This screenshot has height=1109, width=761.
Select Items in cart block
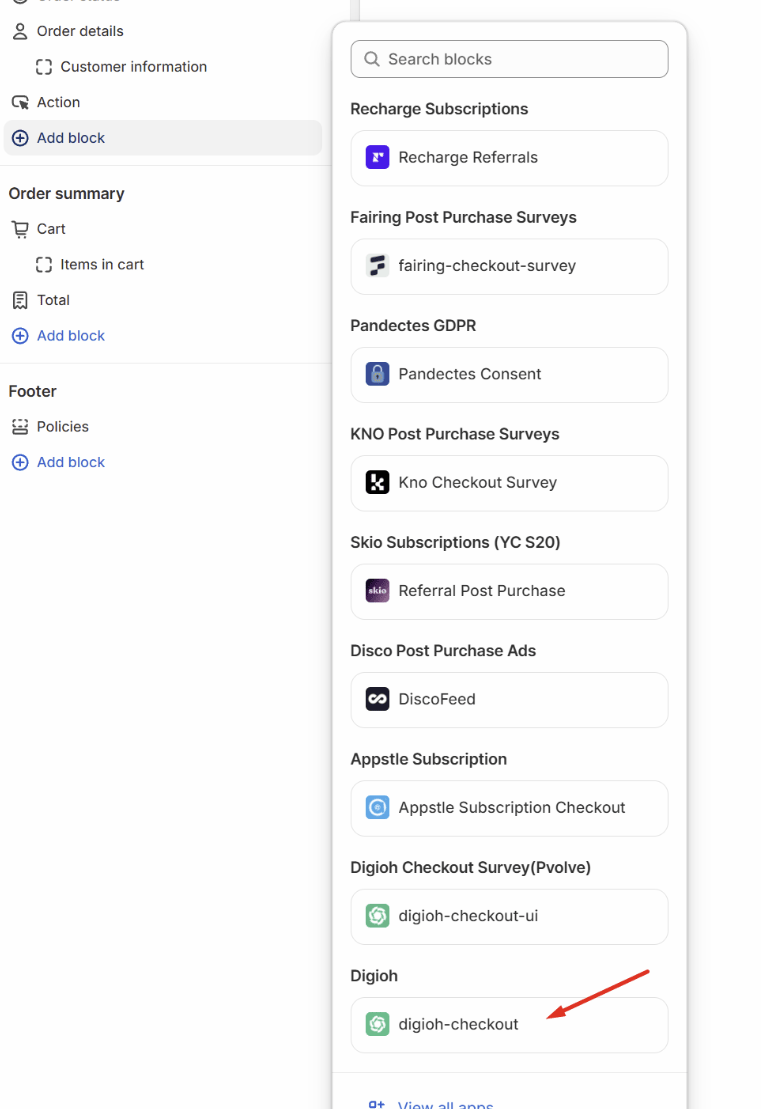[x=102, y=265]
